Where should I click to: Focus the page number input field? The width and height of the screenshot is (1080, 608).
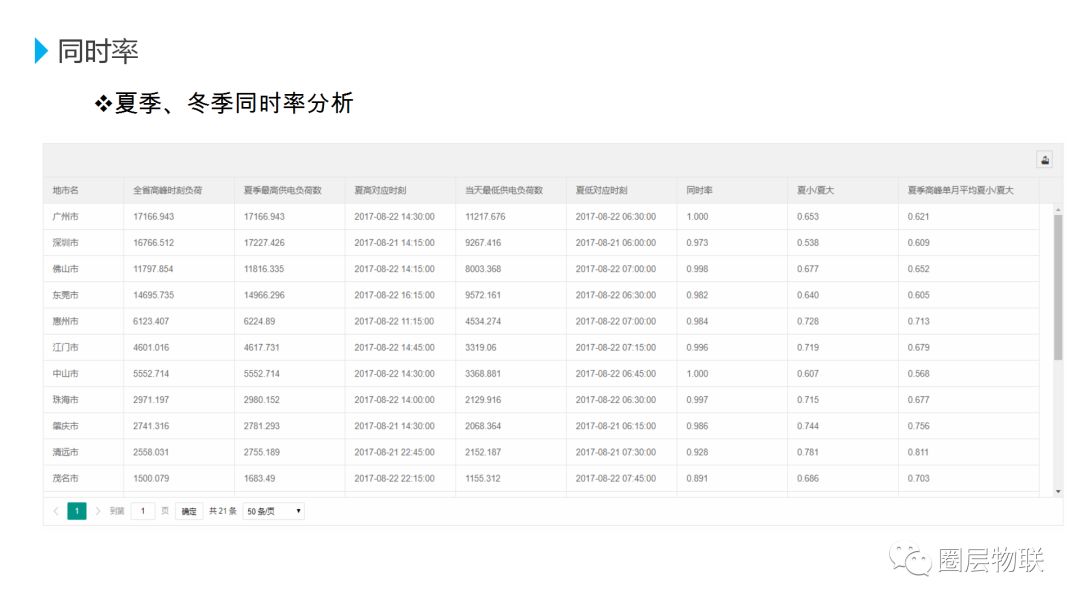click(x=143, y=511)
